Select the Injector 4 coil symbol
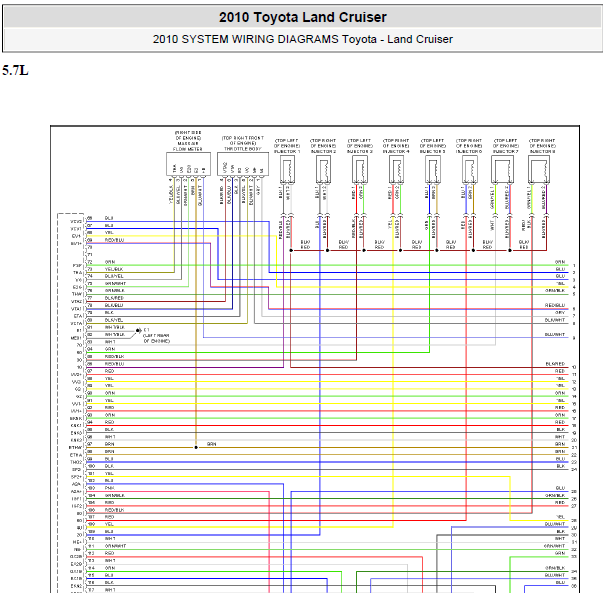Viewport: 603px width, 593px height. 396,169
